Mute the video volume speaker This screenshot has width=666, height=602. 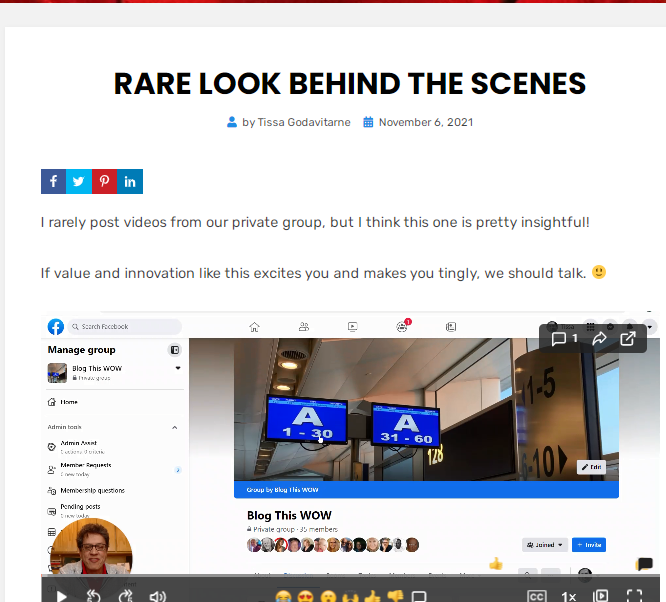coord(158,596)
